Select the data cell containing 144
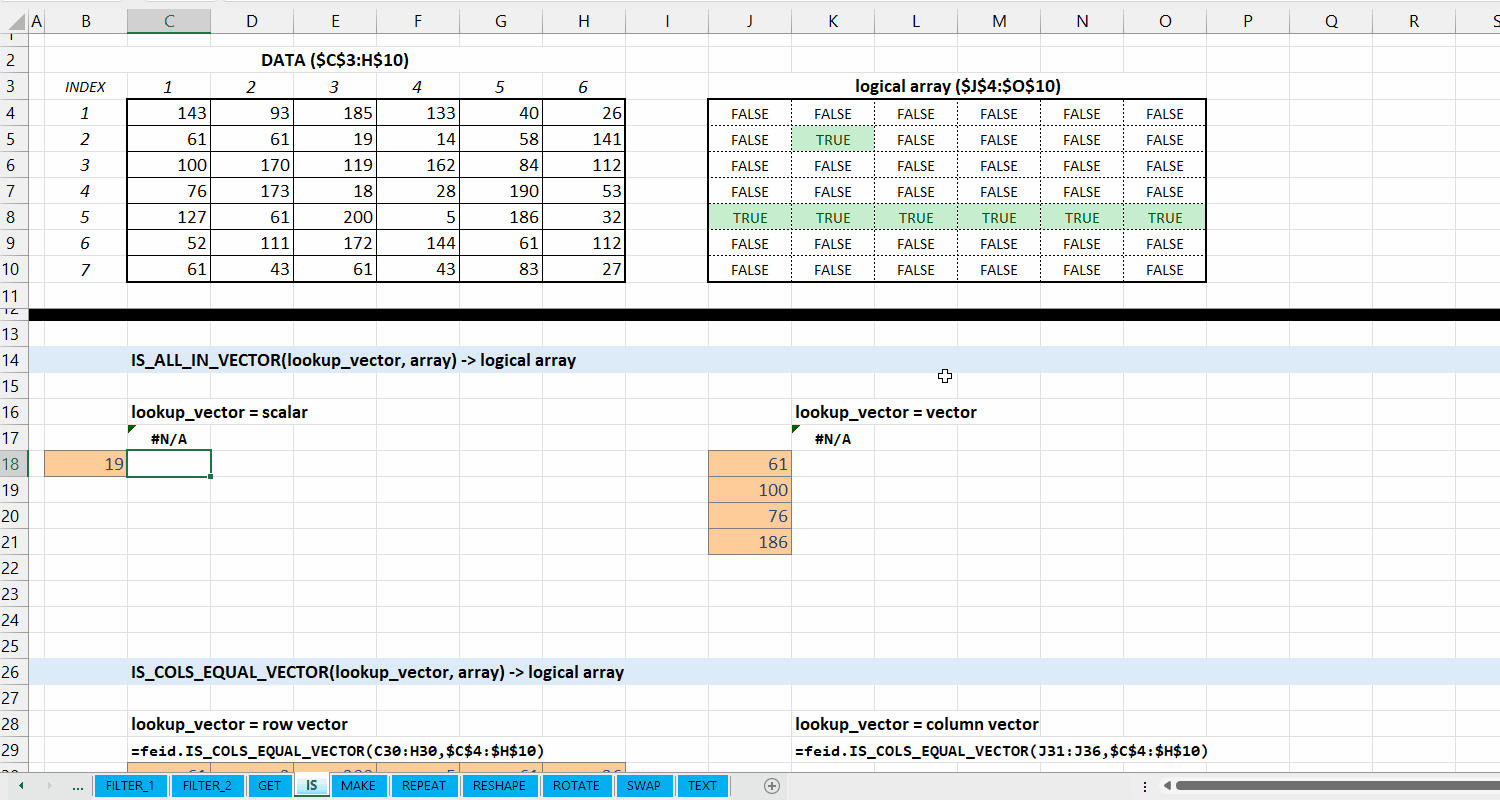 (x=418, y=243)
